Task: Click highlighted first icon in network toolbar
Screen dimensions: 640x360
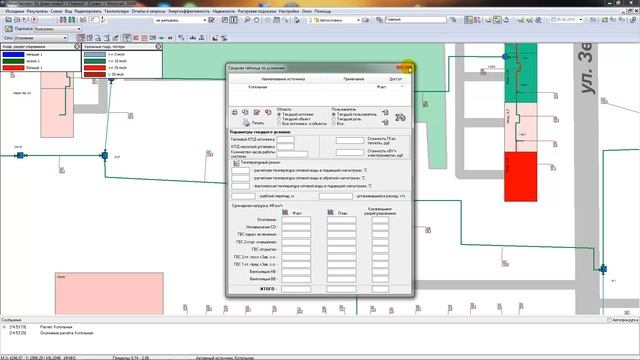Action: pyautogui.click(x=81, y=38)
